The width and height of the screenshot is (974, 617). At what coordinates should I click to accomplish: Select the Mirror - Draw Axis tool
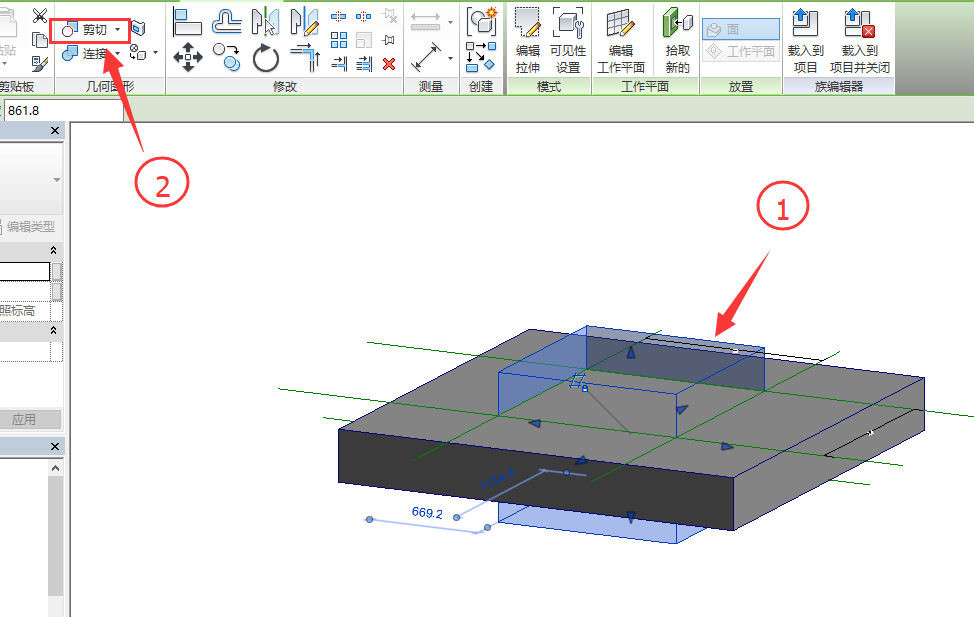(x=304, y=21)
